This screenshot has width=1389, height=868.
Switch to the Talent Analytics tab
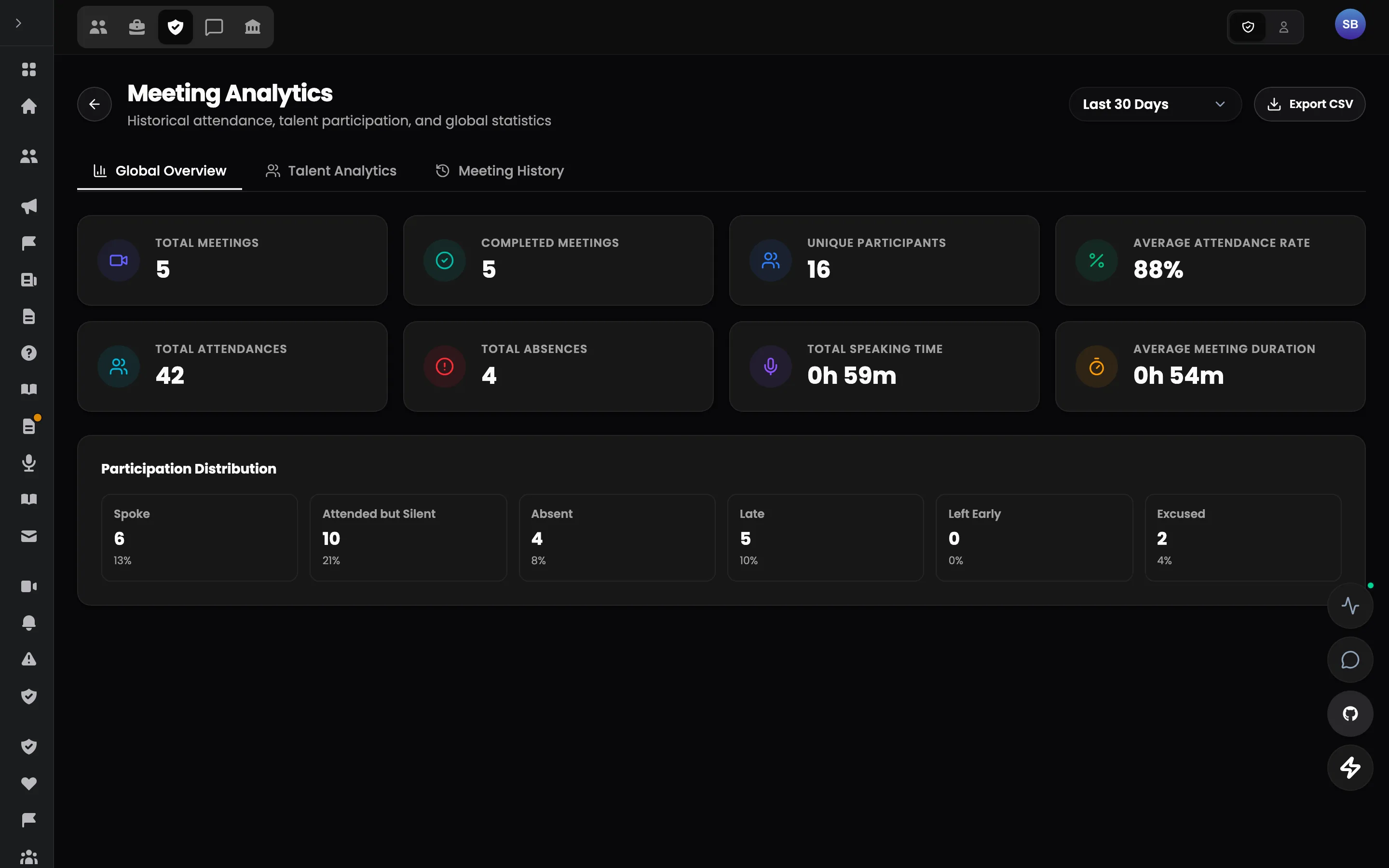click(330, 171)
